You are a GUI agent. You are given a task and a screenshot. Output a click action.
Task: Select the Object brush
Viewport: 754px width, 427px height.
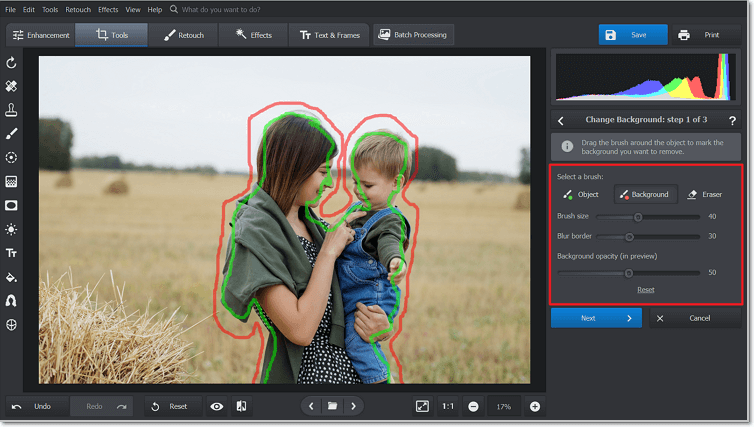[x=581, y=194]
